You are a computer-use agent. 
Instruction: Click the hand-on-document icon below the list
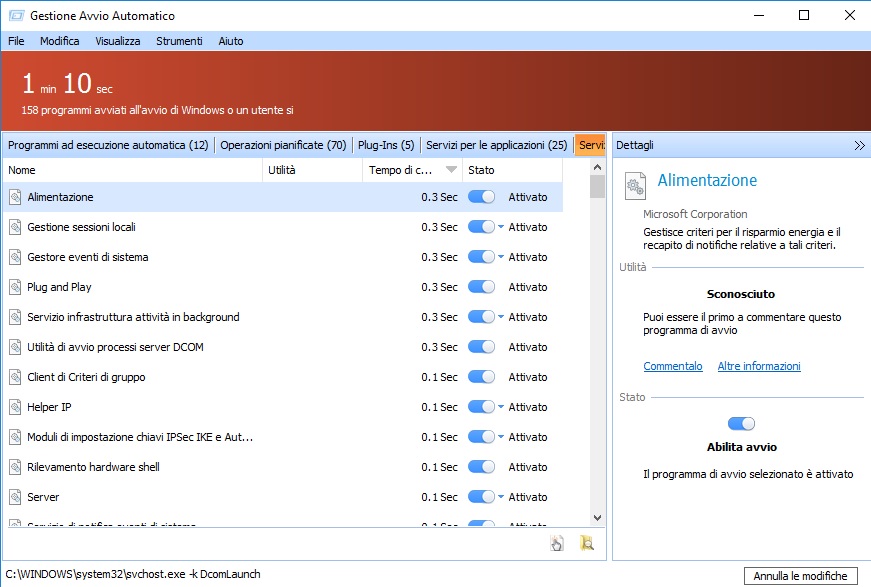(557, 543)
